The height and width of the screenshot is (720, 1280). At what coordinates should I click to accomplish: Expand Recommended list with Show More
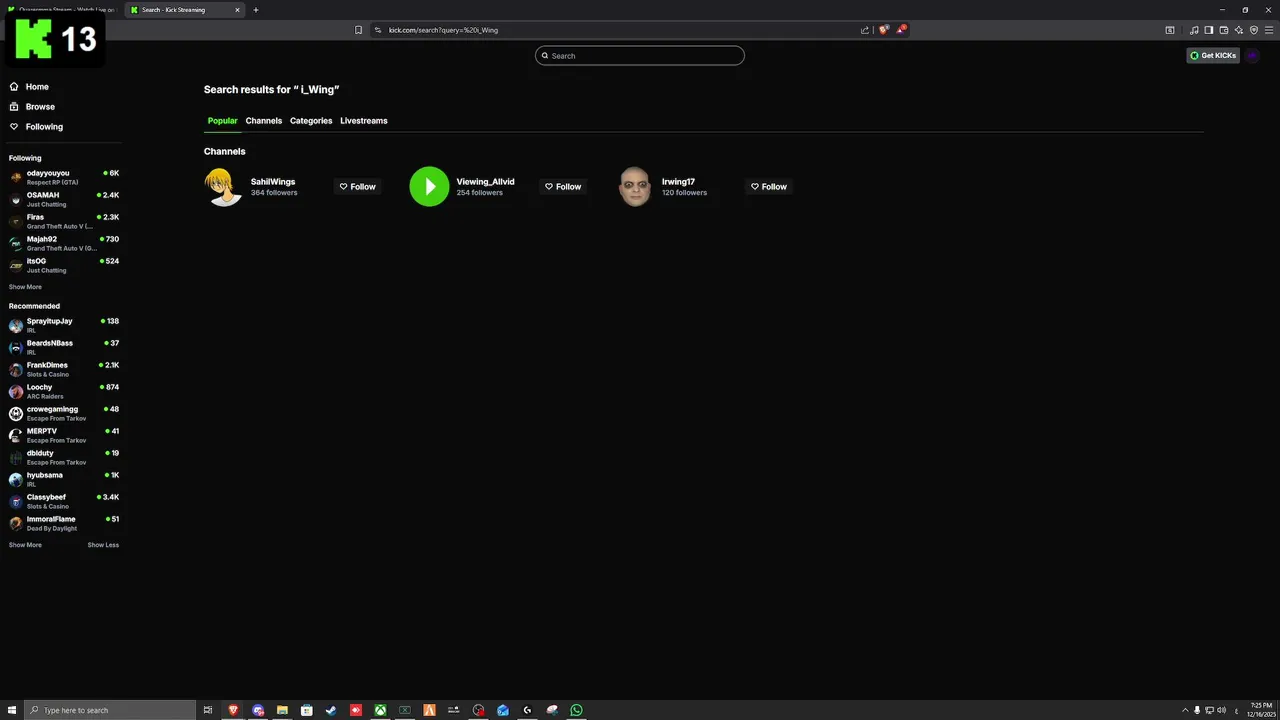[25, 545]
